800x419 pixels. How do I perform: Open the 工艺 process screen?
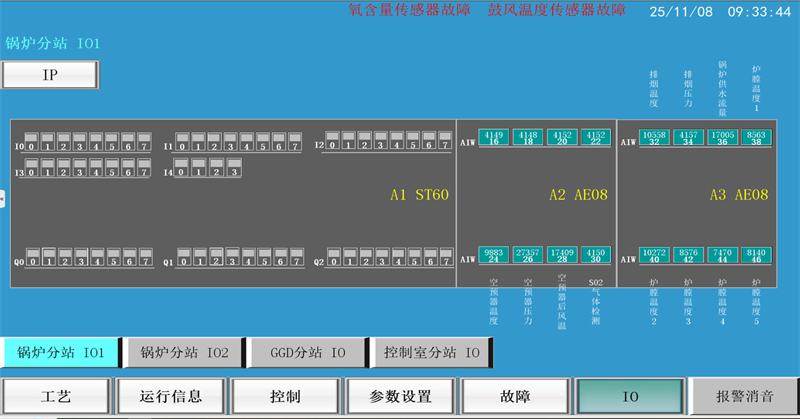[x=56, y=396]
